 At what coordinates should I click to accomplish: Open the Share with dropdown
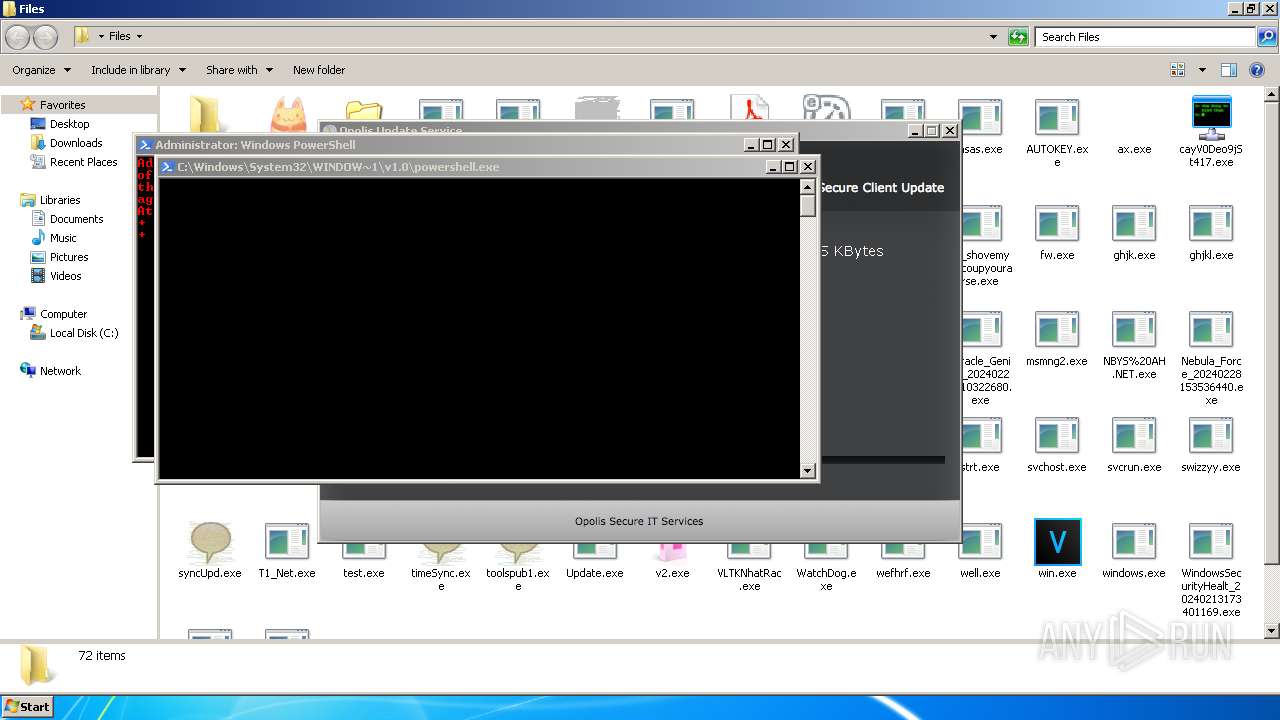[239, 70]
